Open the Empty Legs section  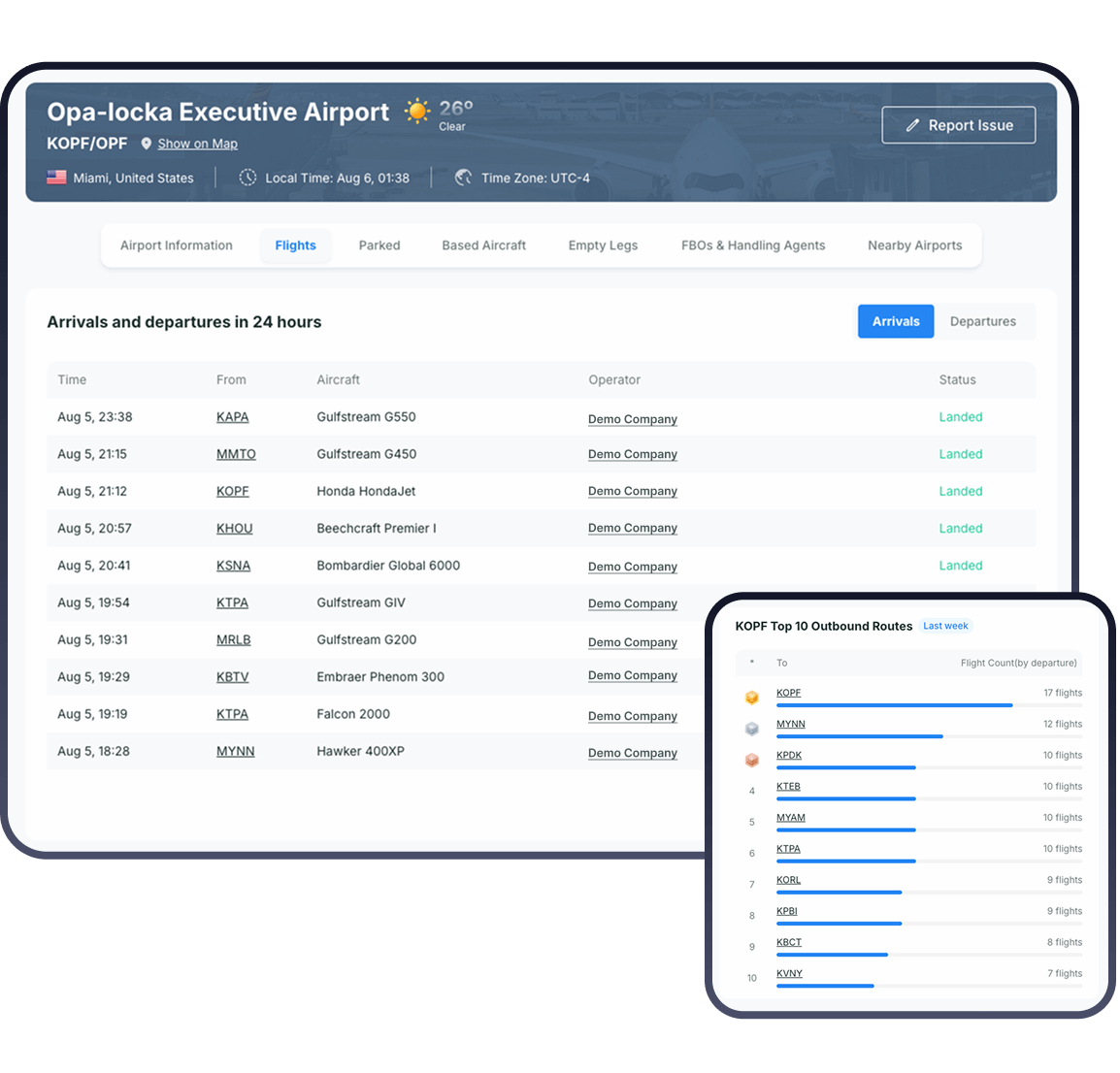point(603,245)
